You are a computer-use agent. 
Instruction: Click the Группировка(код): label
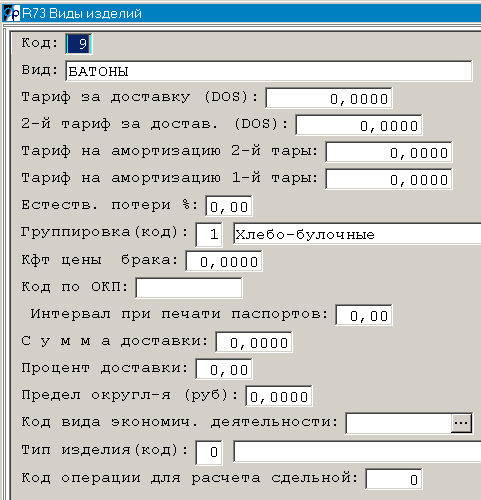pos(105,232)
